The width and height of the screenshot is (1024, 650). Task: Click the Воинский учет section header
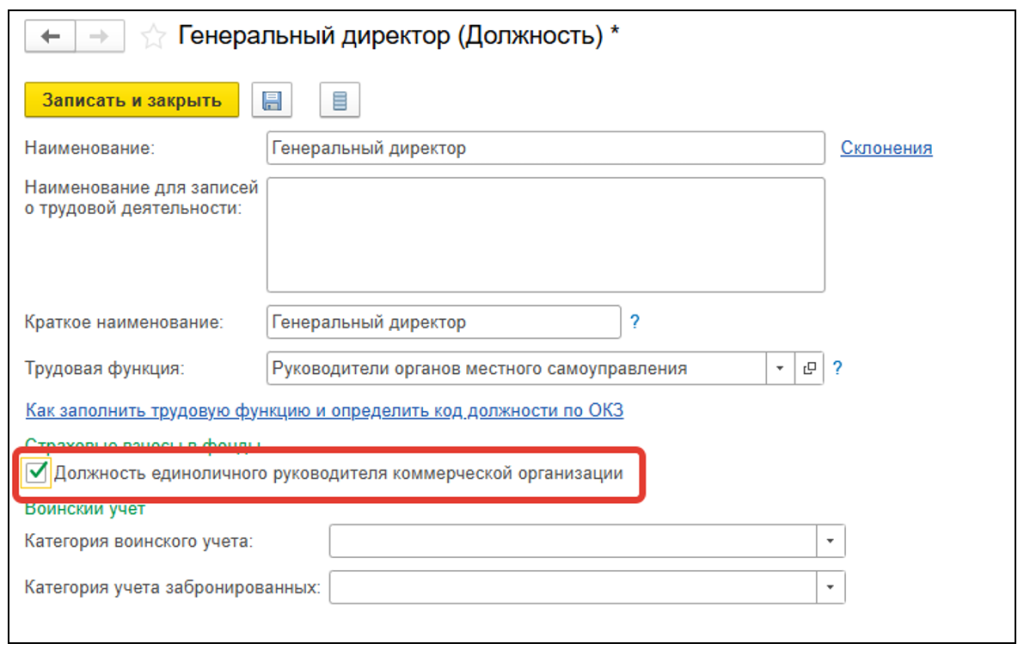point(85,509)
